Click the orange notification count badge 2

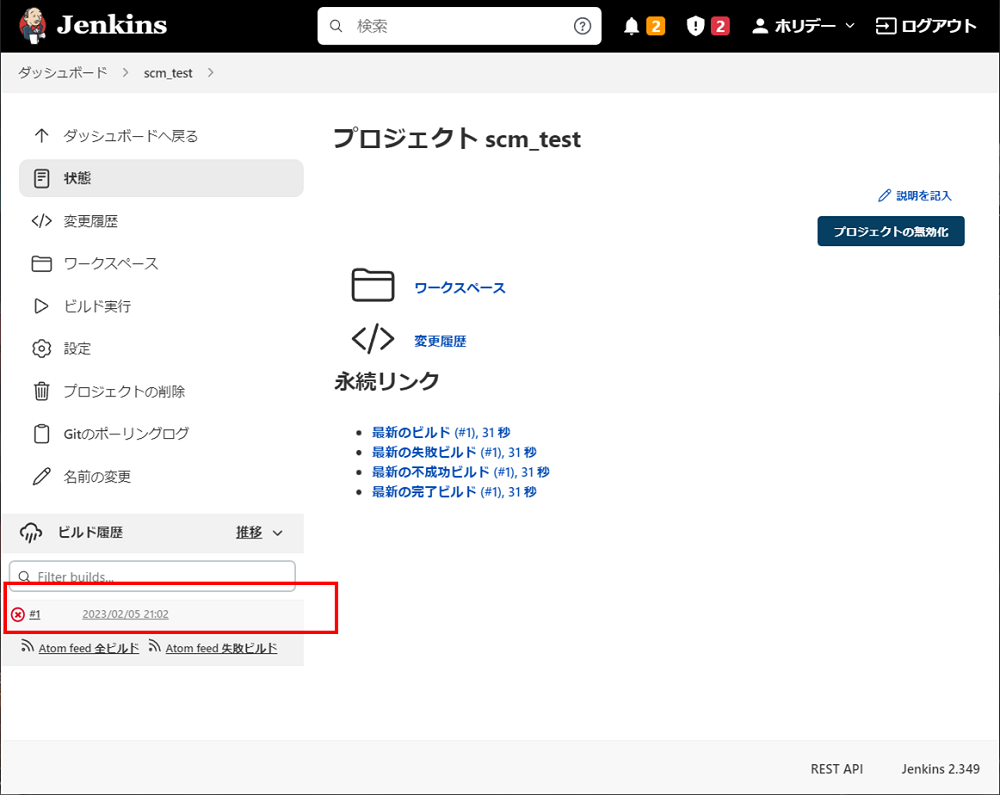(x=656, y=26)
